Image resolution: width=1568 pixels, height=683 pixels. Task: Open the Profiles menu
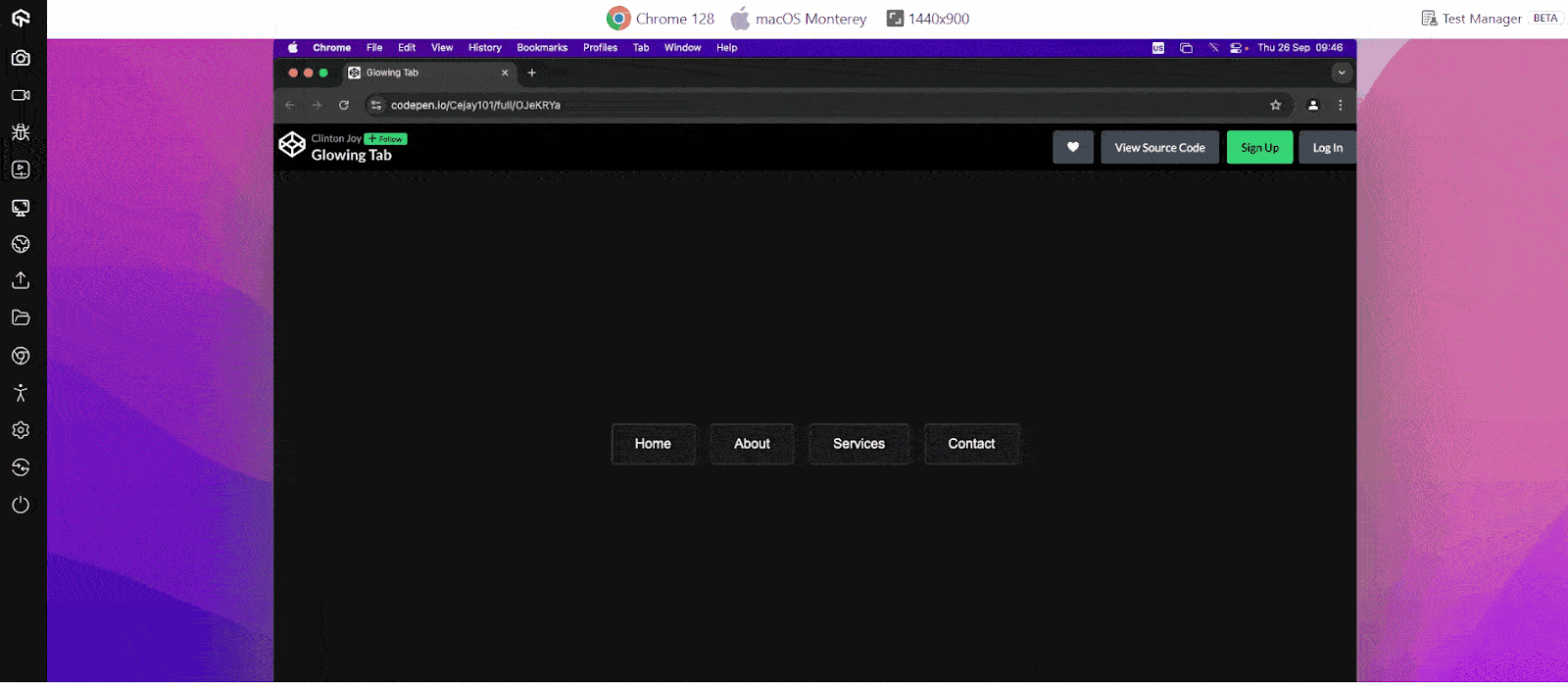600,47
